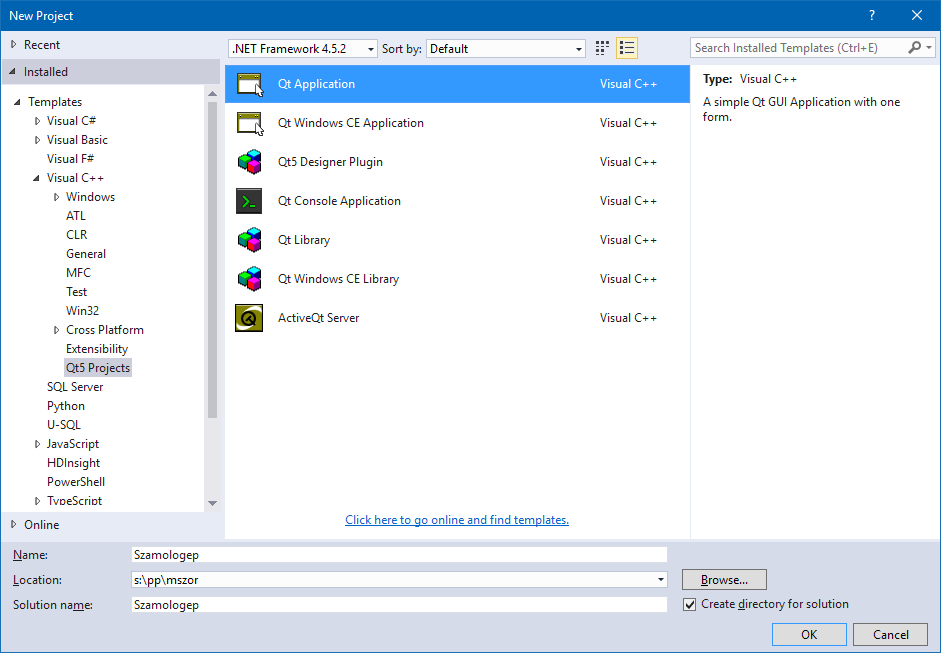Screen dimensions: 941x653
Task: Select the Qt Console Application name
Action: (339, 201)
